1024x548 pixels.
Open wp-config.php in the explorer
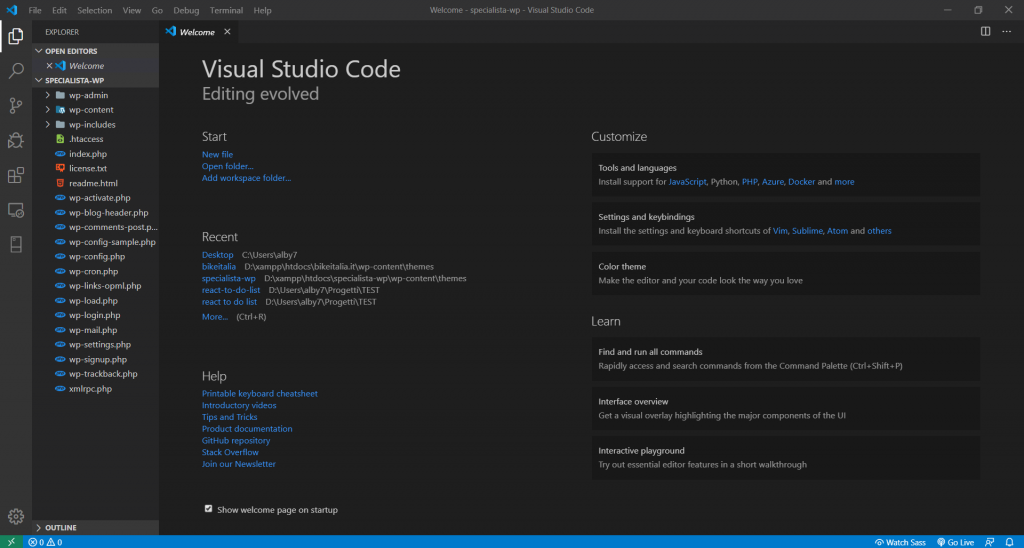pos(95,256)
